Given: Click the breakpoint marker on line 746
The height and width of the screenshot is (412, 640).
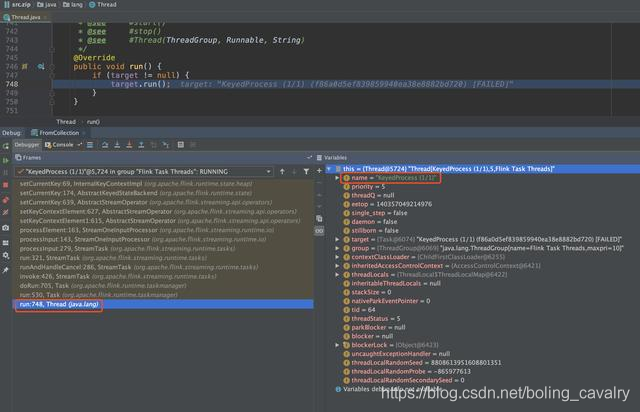Looking at the screenshot, I should tap(25, 66).
